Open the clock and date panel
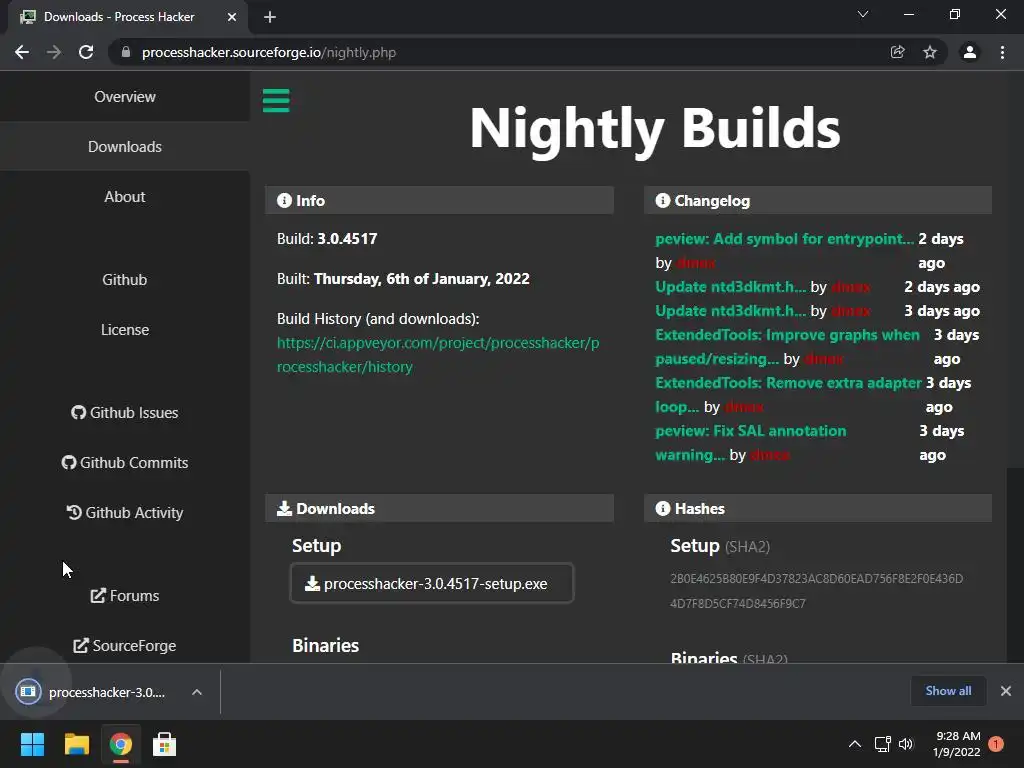 click(x=956, y=744)
